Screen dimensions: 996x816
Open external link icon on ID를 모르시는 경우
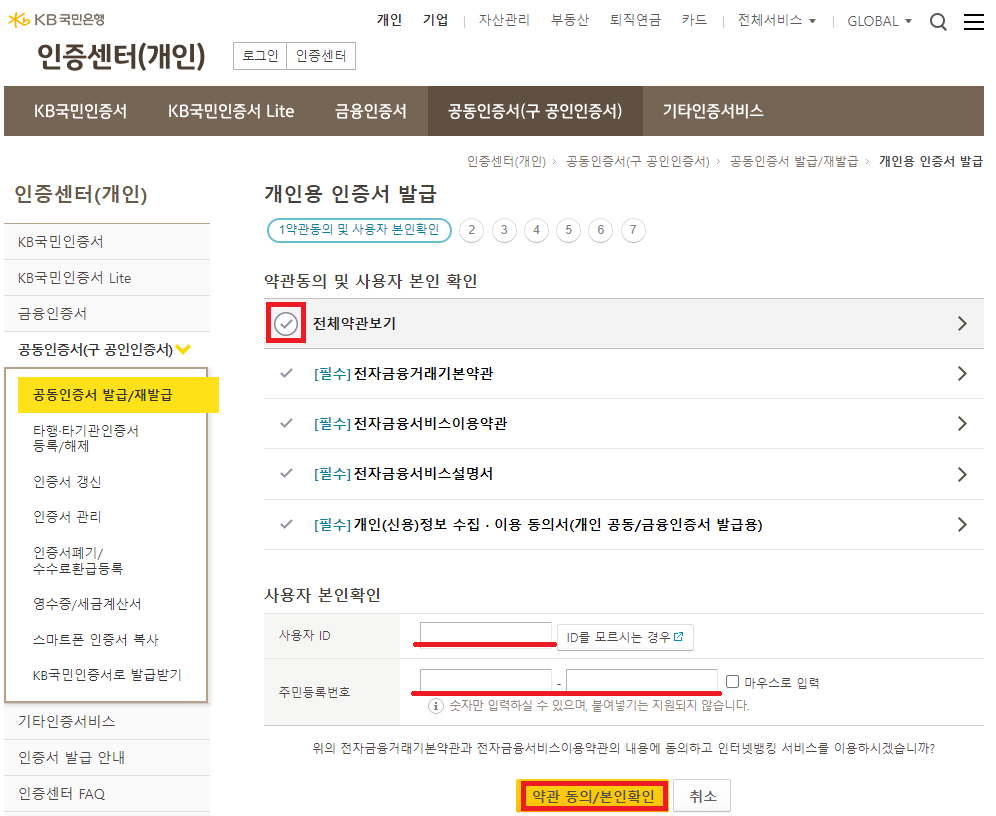coord(678,636)
